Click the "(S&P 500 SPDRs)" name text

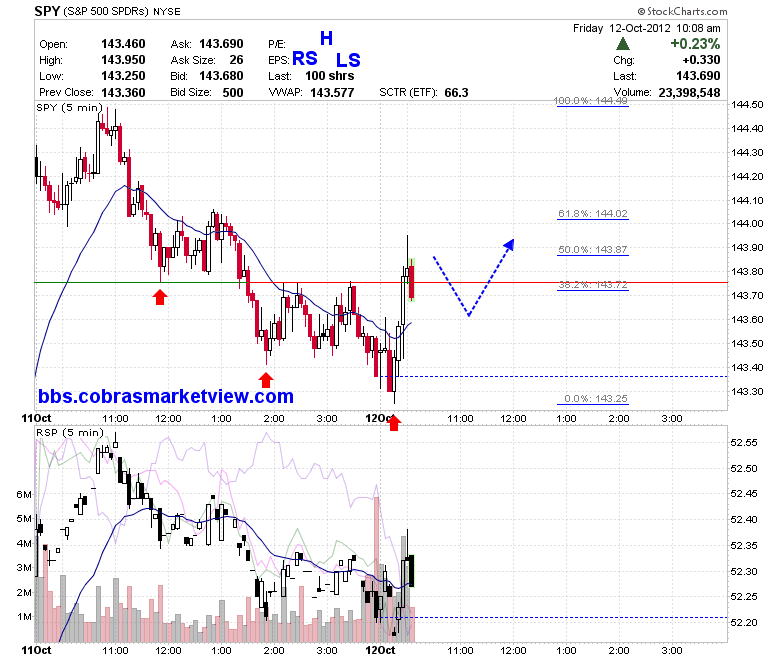(x=106, y=11)
